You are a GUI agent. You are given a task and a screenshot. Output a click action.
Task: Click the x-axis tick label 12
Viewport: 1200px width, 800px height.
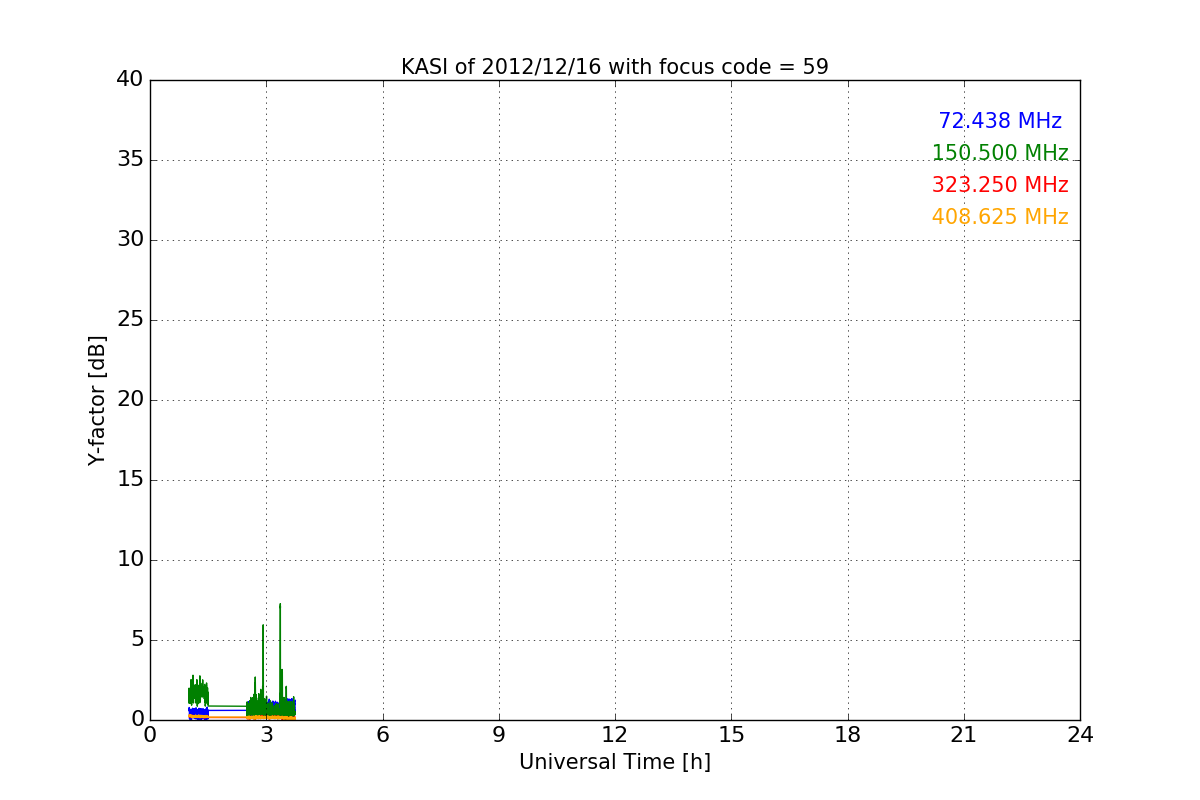[615, 735]
